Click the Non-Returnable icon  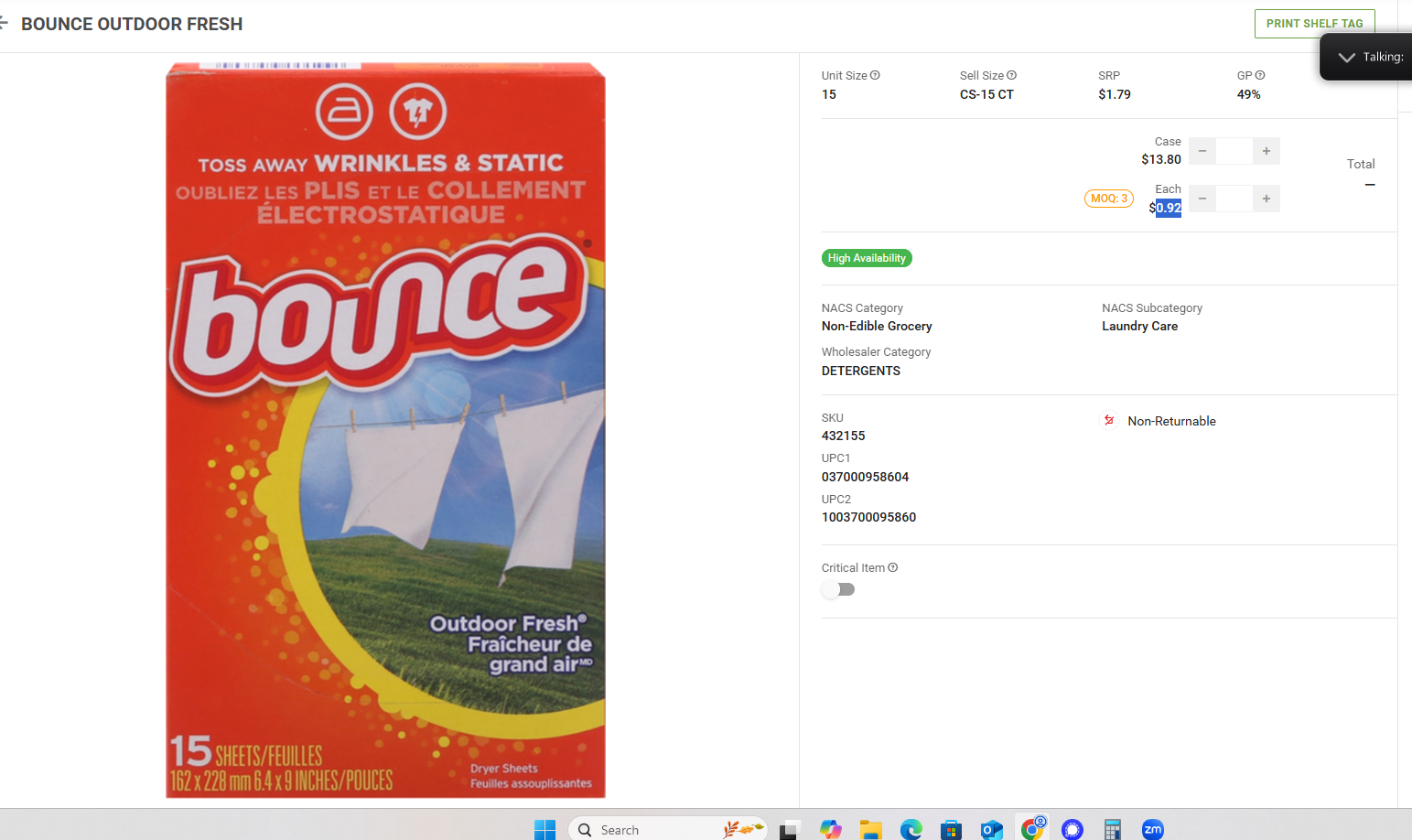[x=1109, y=421]
